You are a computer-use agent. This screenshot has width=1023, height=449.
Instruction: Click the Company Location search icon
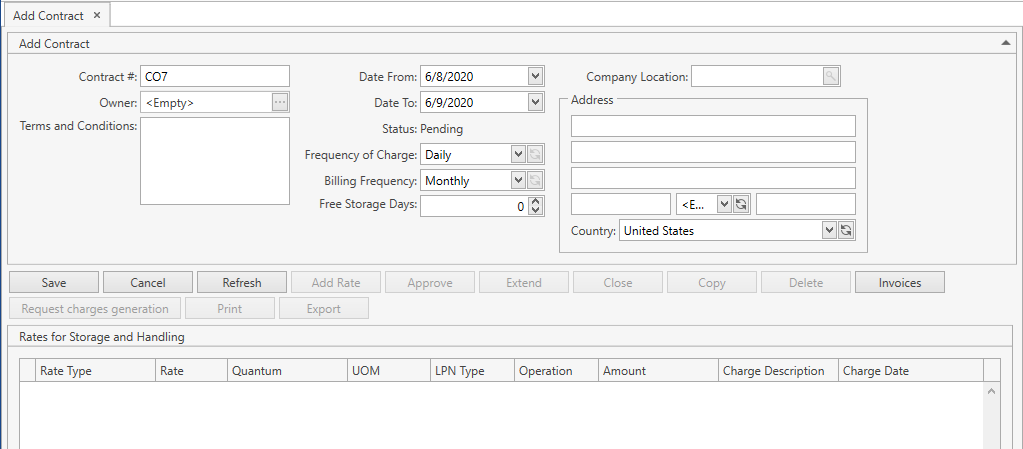[831, 76]
